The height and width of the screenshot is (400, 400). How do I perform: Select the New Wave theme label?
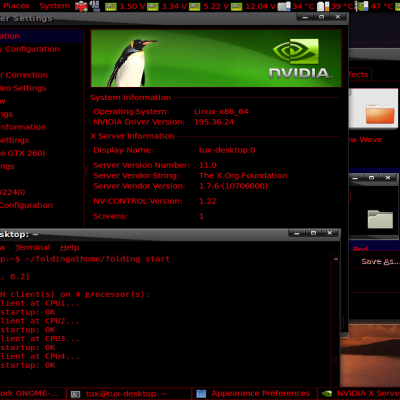[x=365, y=140]
